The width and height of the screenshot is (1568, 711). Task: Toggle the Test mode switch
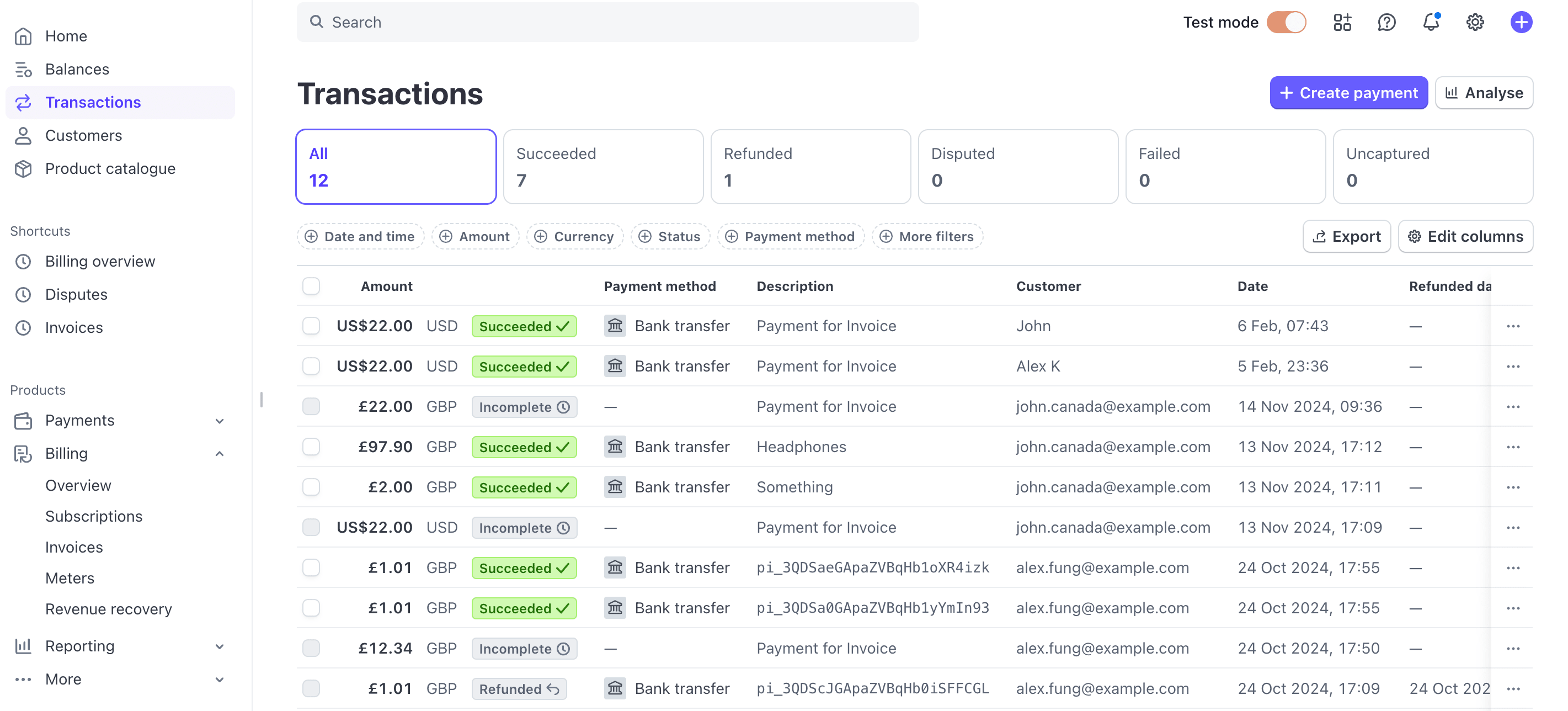tap(1286, 23)
